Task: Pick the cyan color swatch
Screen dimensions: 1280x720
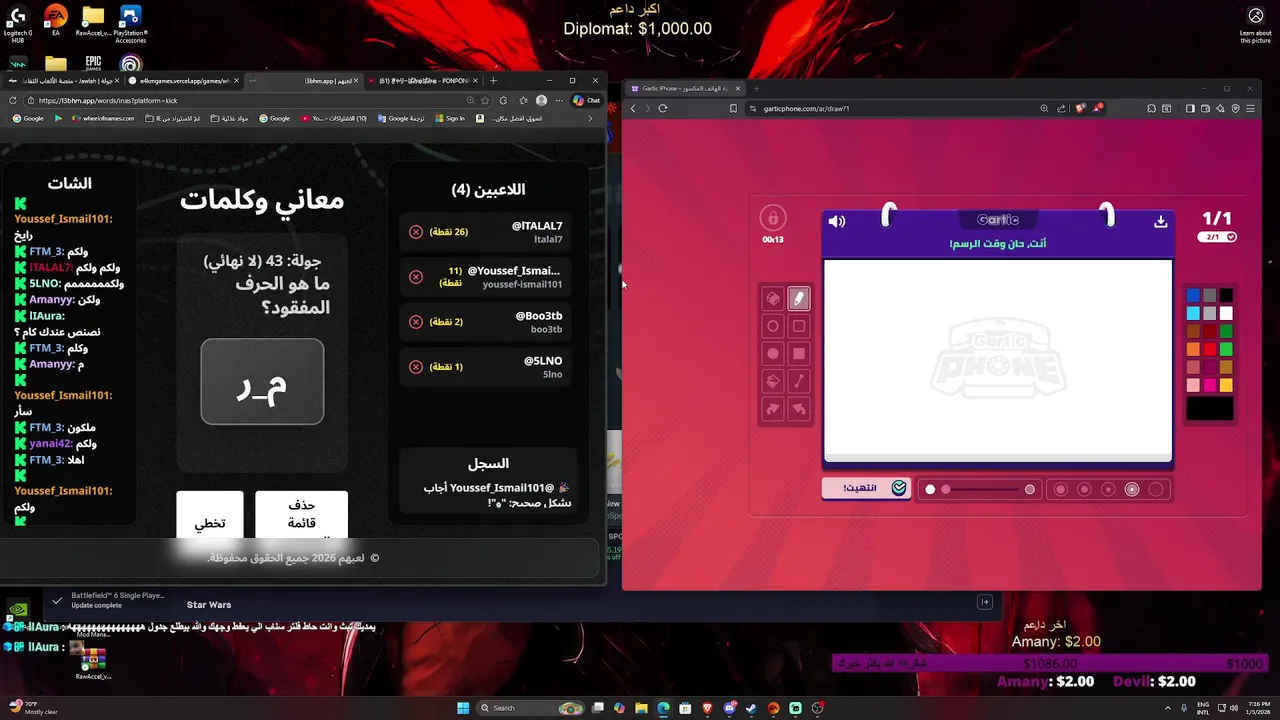Action: [x=1193, y=313]
